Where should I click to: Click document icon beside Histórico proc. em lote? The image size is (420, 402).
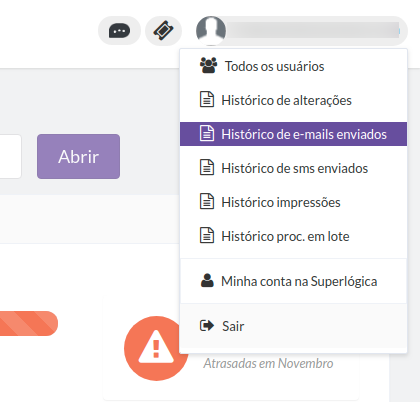point(207,235)
